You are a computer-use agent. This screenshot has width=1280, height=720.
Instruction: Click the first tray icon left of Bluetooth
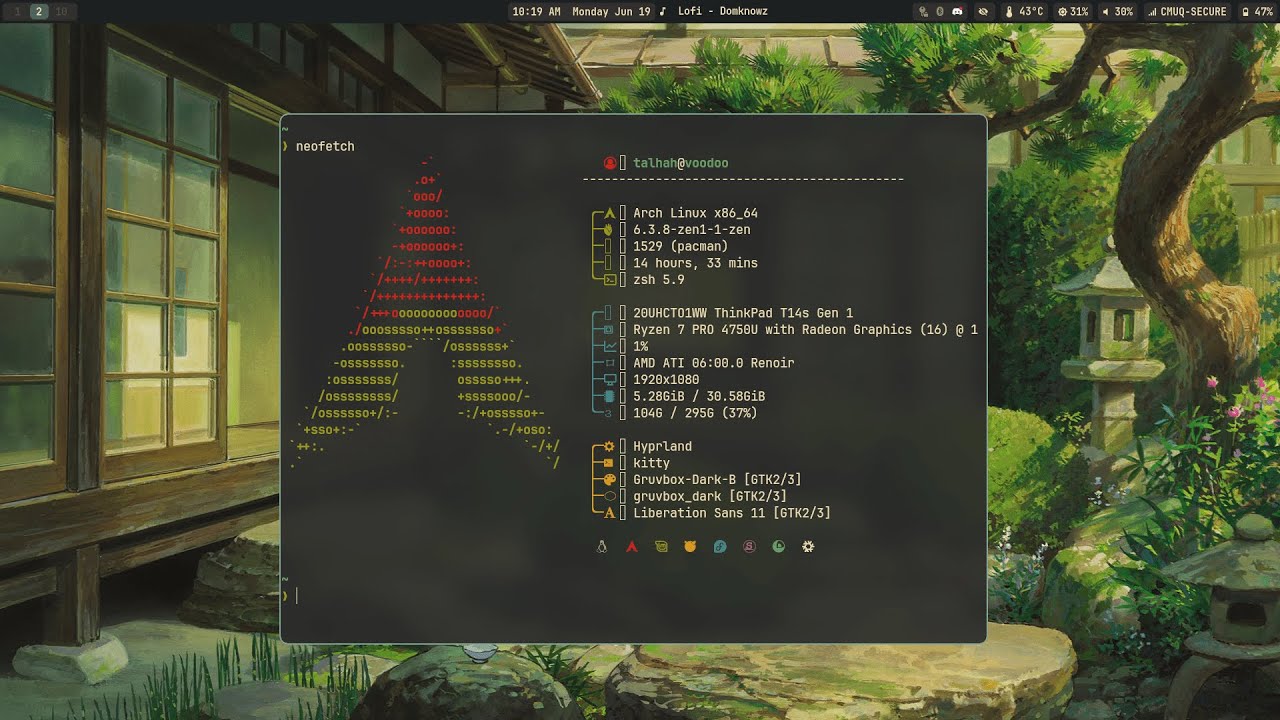(925, 12)
